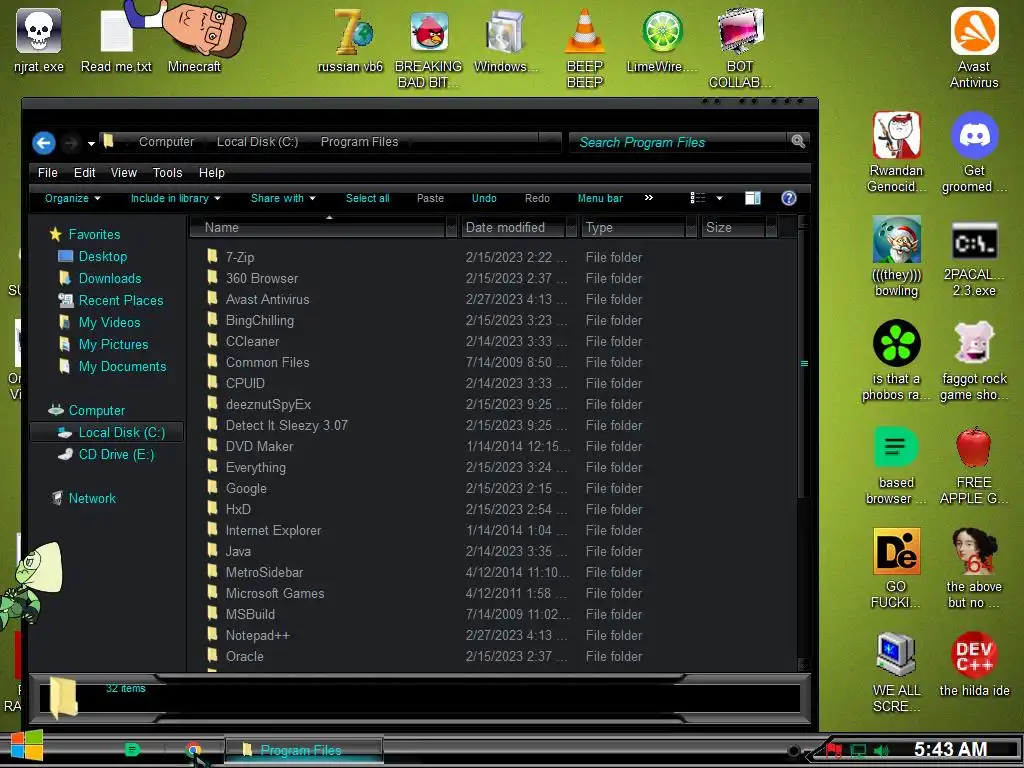Click the Paste toolbar button
This screenshot has height=768, width=1024.
pos(430,199)
